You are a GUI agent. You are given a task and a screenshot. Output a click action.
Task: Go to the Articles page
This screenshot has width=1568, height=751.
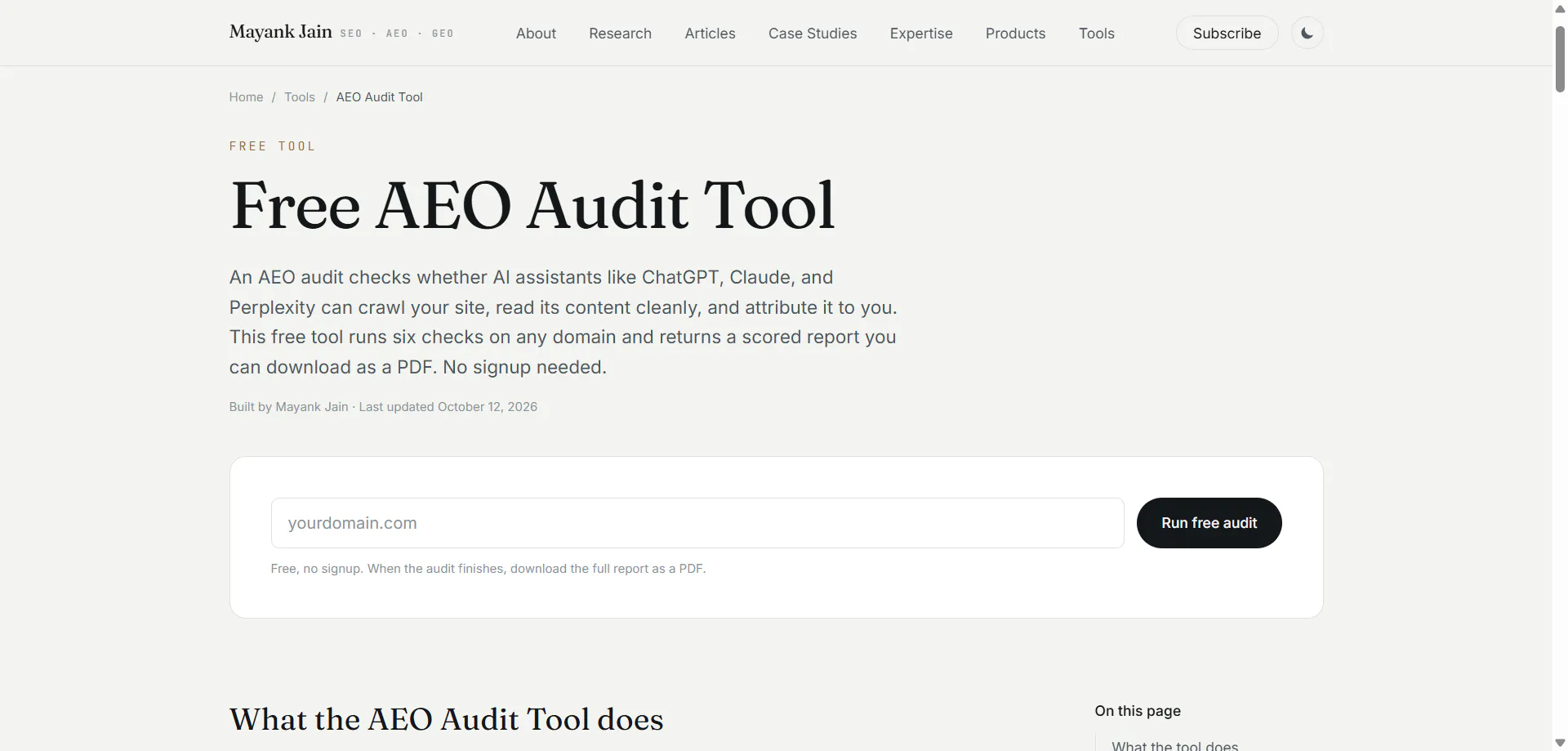pyautogui.click(x=710, y=34)
